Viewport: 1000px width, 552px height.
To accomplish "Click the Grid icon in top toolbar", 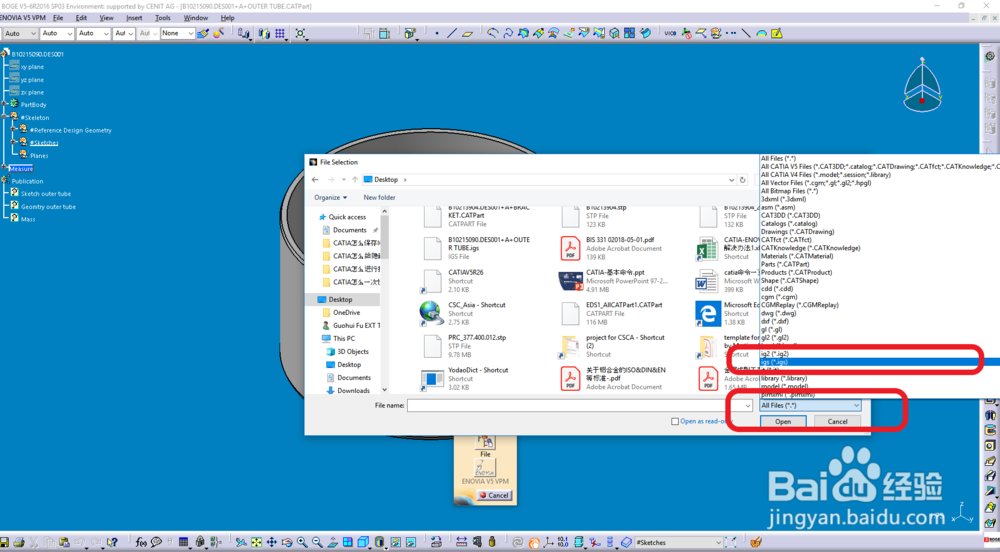I will point(280,33).
